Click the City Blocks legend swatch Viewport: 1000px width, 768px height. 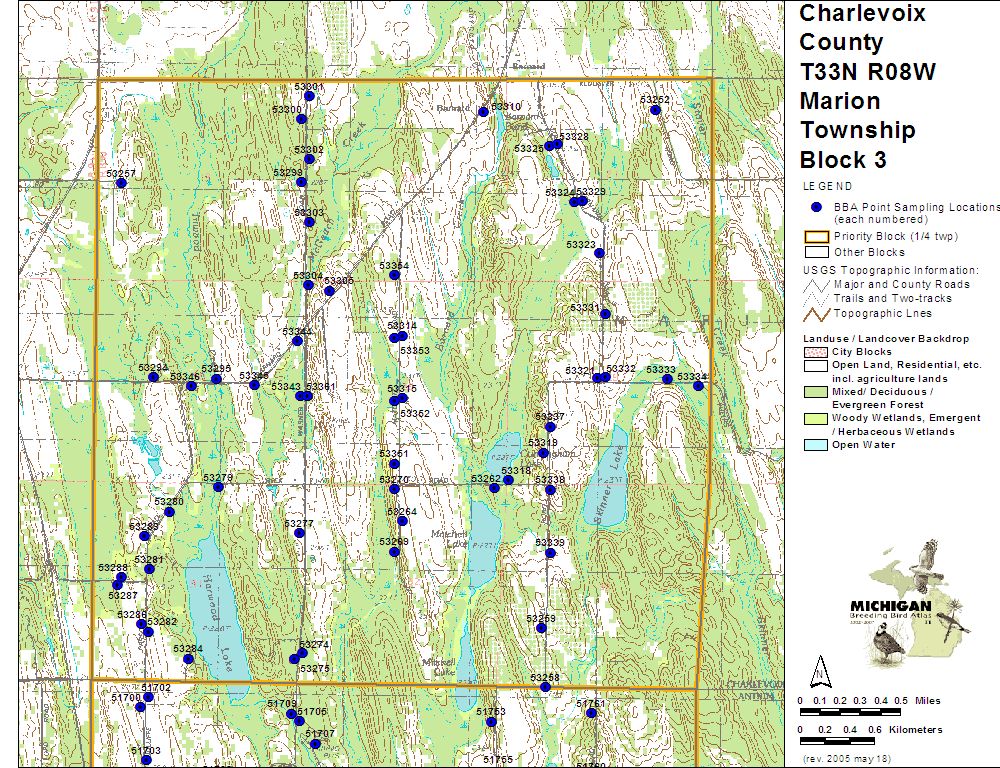coord(816,352)
